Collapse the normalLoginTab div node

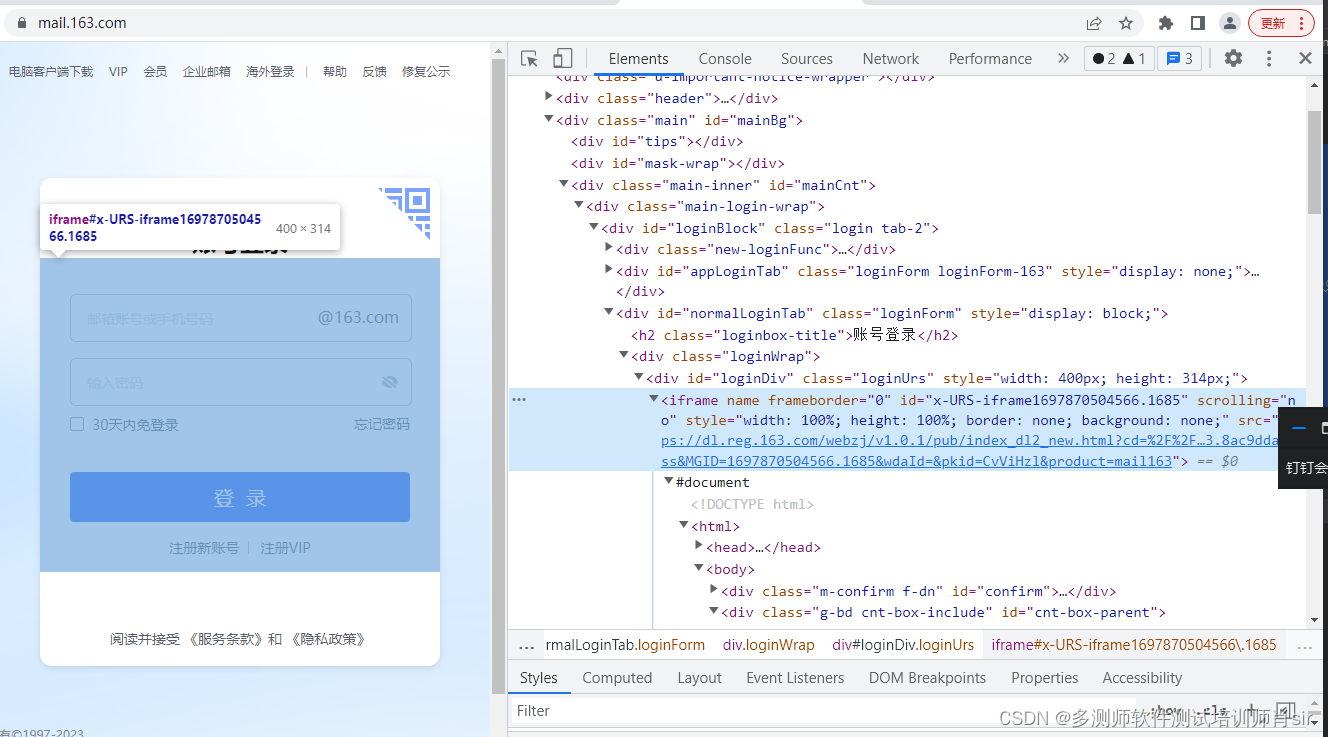click(x=609, y=312)
